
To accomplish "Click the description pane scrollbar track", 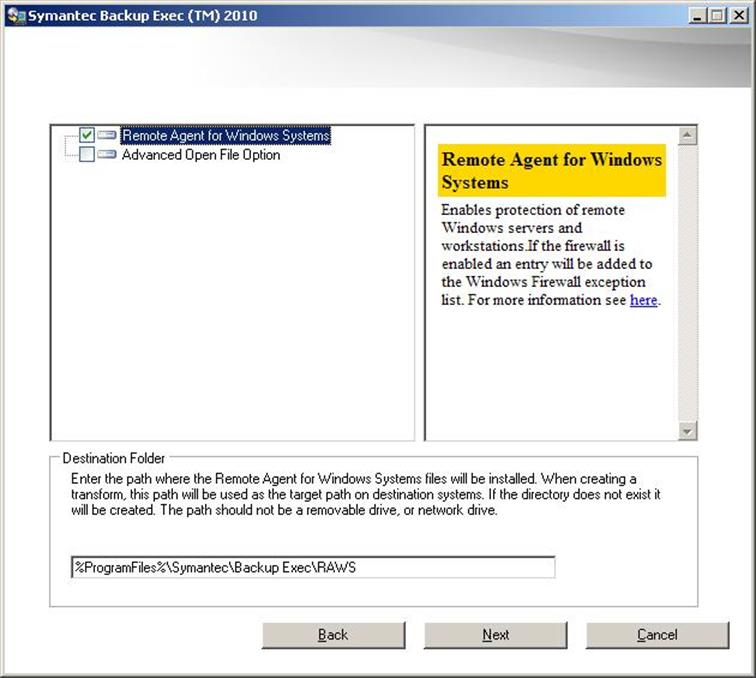I will [x=687, y=284].
